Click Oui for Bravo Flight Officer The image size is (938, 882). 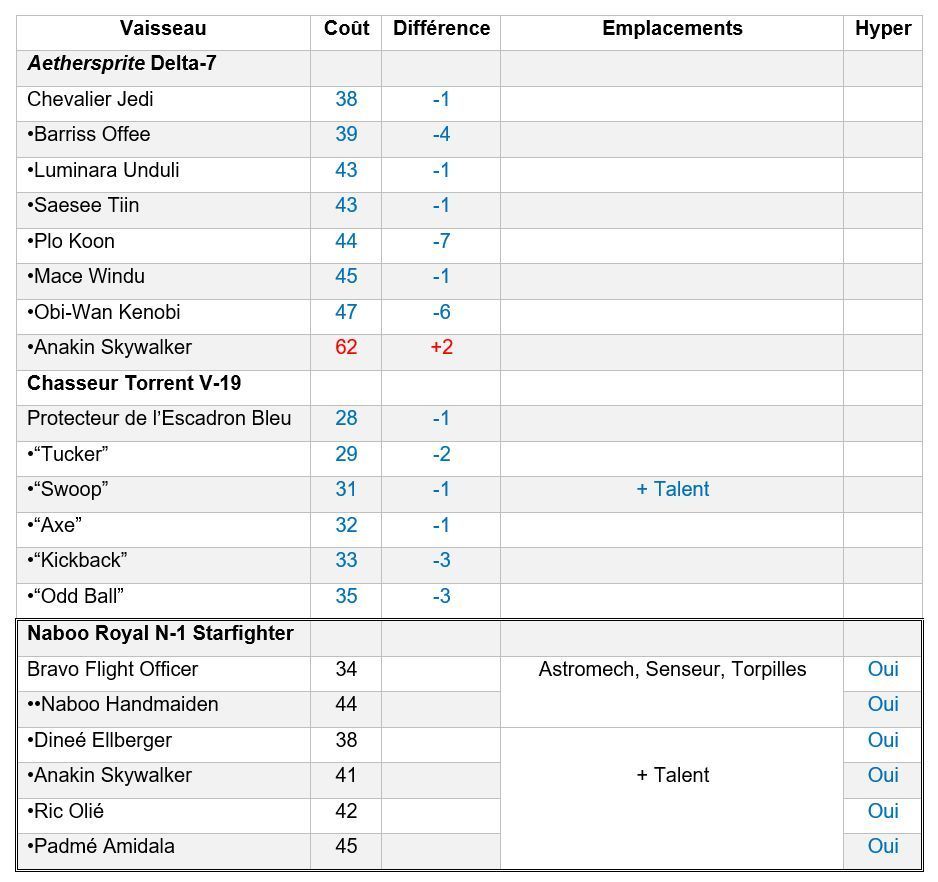(x=883, y=669)
